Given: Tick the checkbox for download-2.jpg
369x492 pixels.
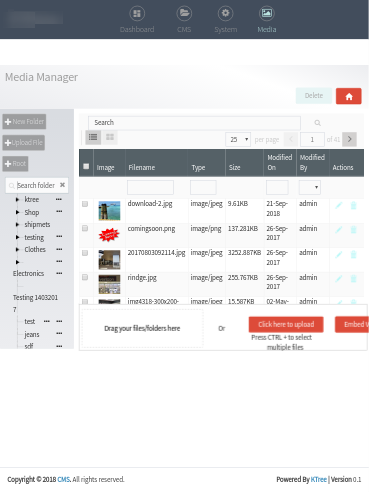Looking at the screenshot, I should coord(85,204).
